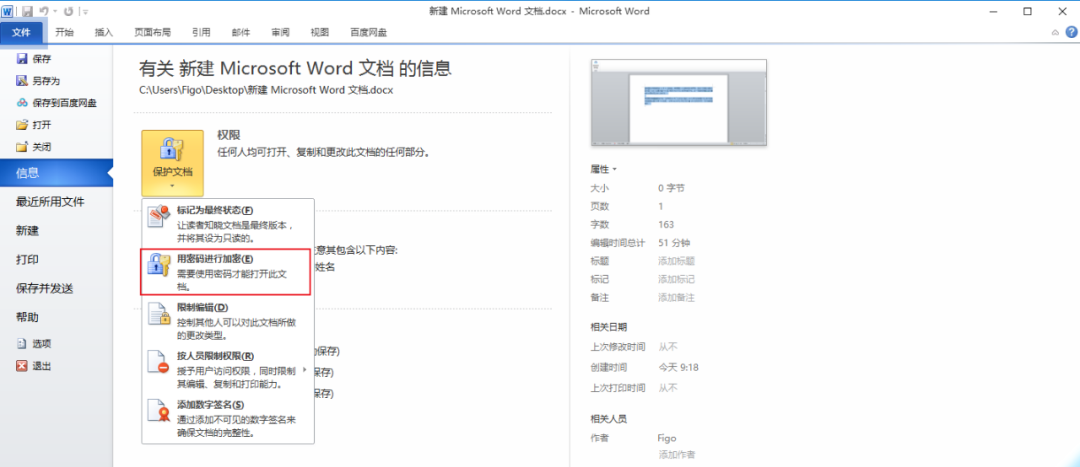Click the 保存 disk icon in sidebar

point(22,59)
